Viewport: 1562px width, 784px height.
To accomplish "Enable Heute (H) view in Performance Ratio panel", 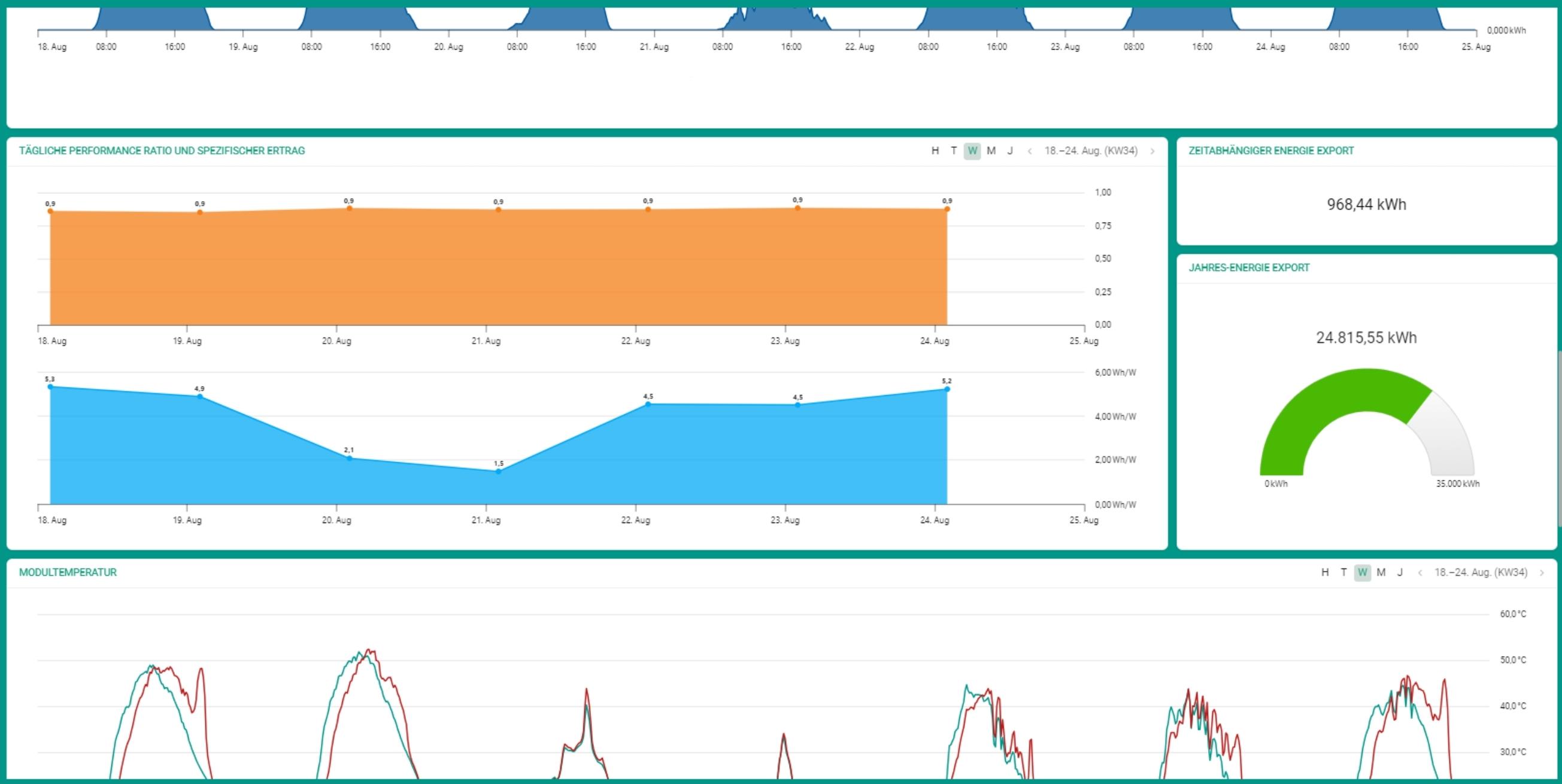I will click(935, 151).
